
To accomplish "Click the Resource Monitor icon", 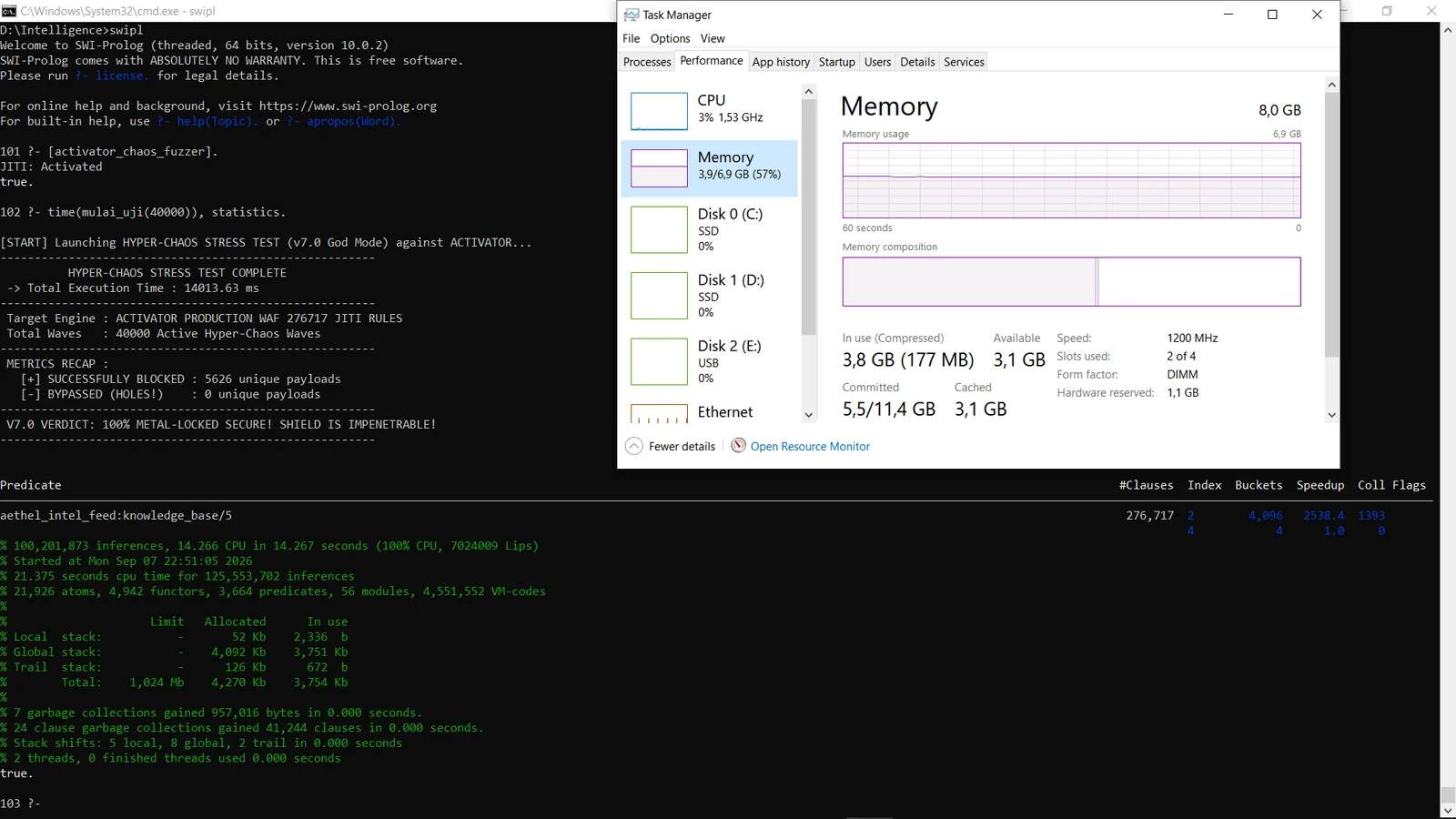I will coord(739,445).
